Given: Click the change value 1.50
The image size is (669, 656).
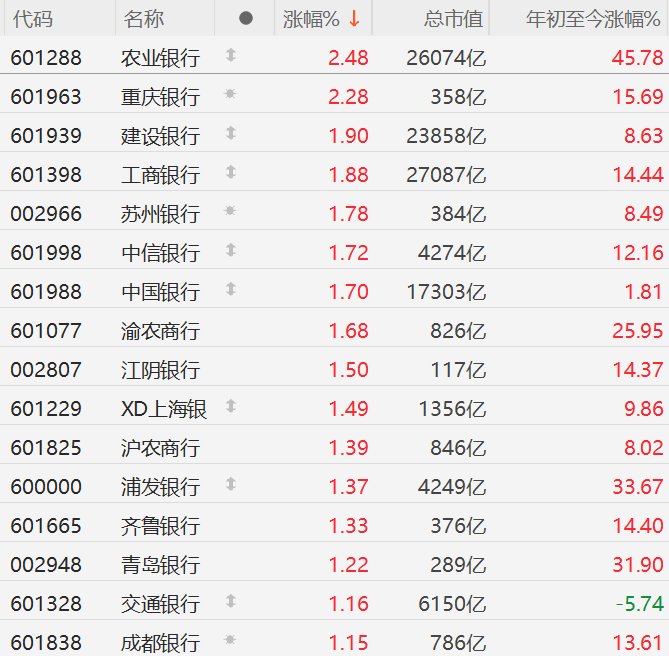Looking at the screenshot, I should [x=348, y=370].
